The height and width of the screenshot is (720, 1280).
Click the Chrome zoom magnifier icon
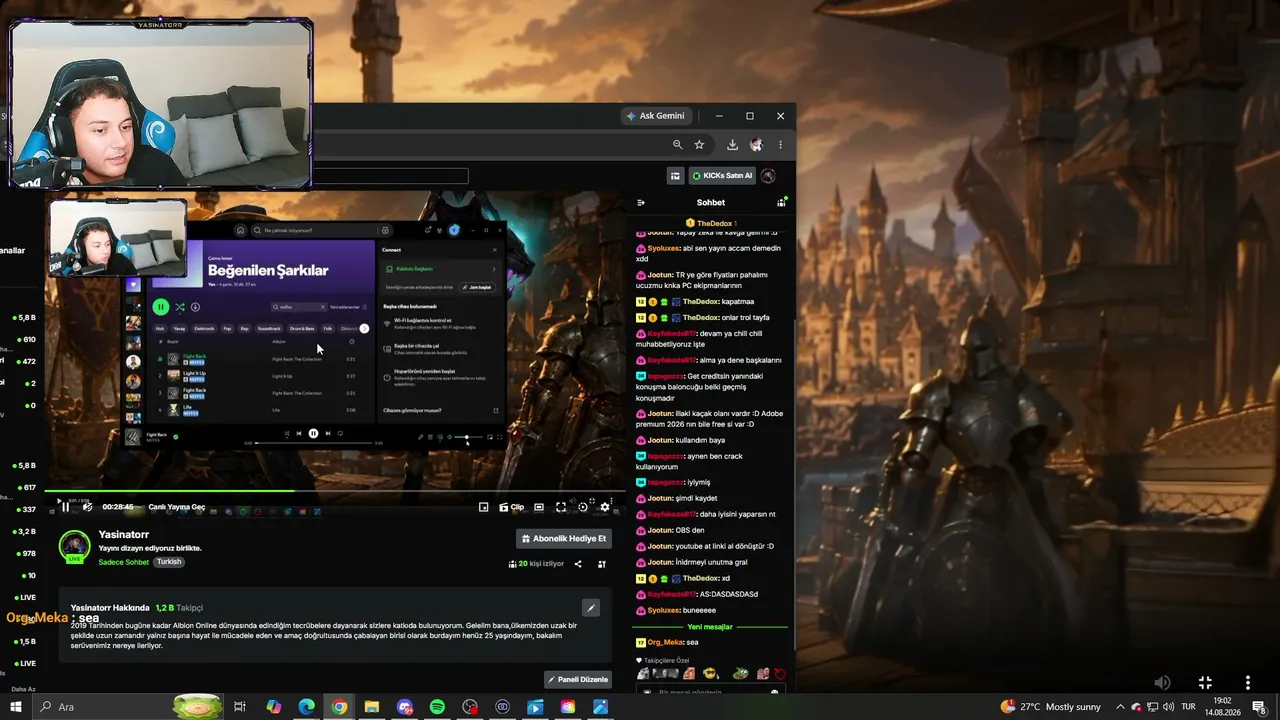pyautogui.click(x=677, y=145)
